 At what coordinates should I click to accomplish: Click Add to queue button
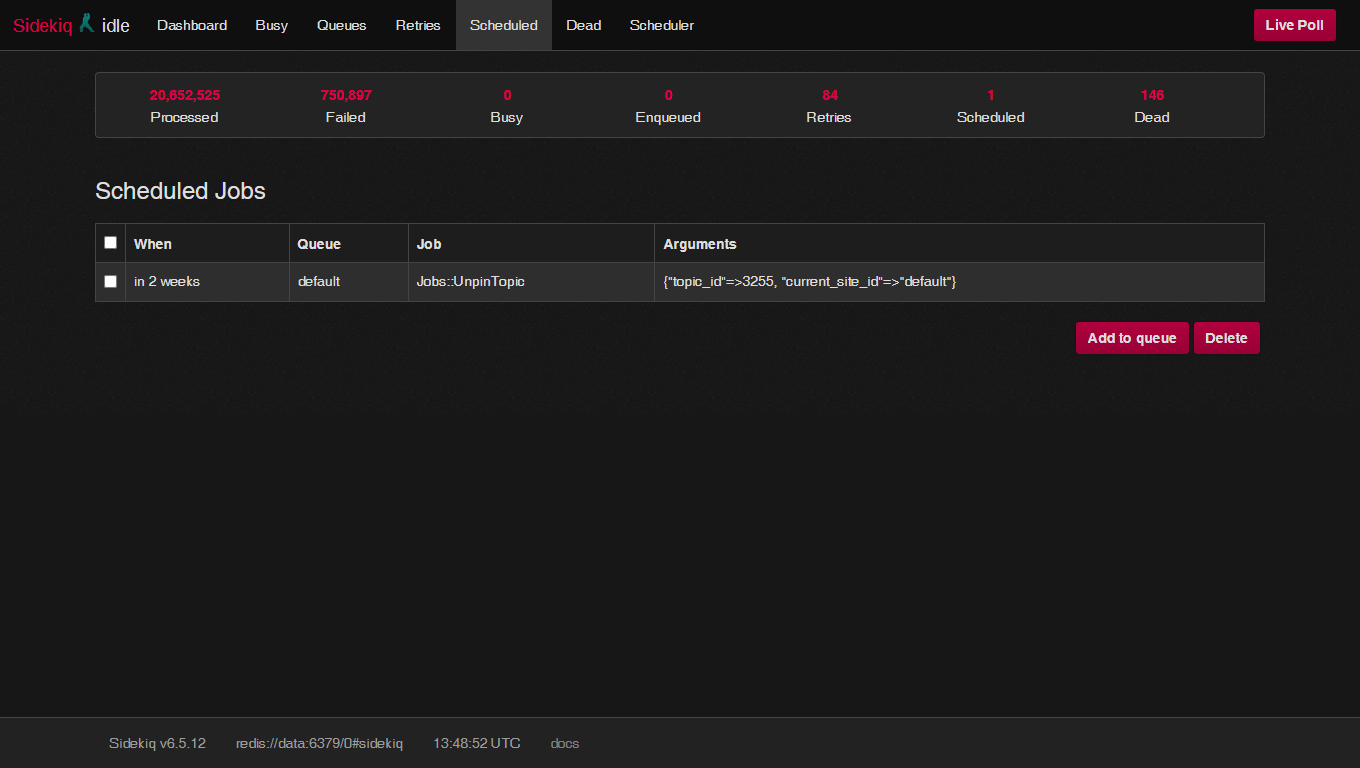pyautogui.click(x=1132, y=338)
